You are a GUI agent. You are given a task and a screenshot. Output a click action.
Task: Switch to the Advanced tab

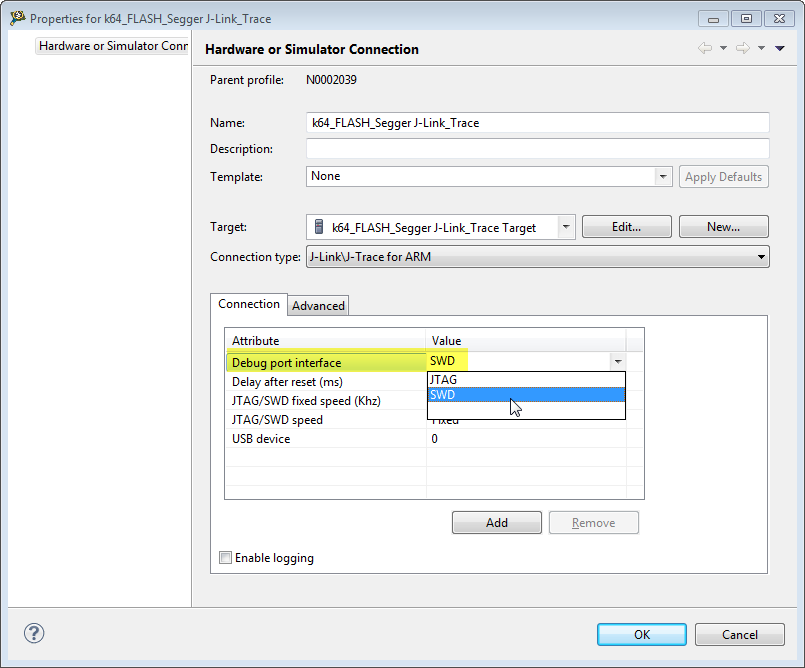click(318, 305)
